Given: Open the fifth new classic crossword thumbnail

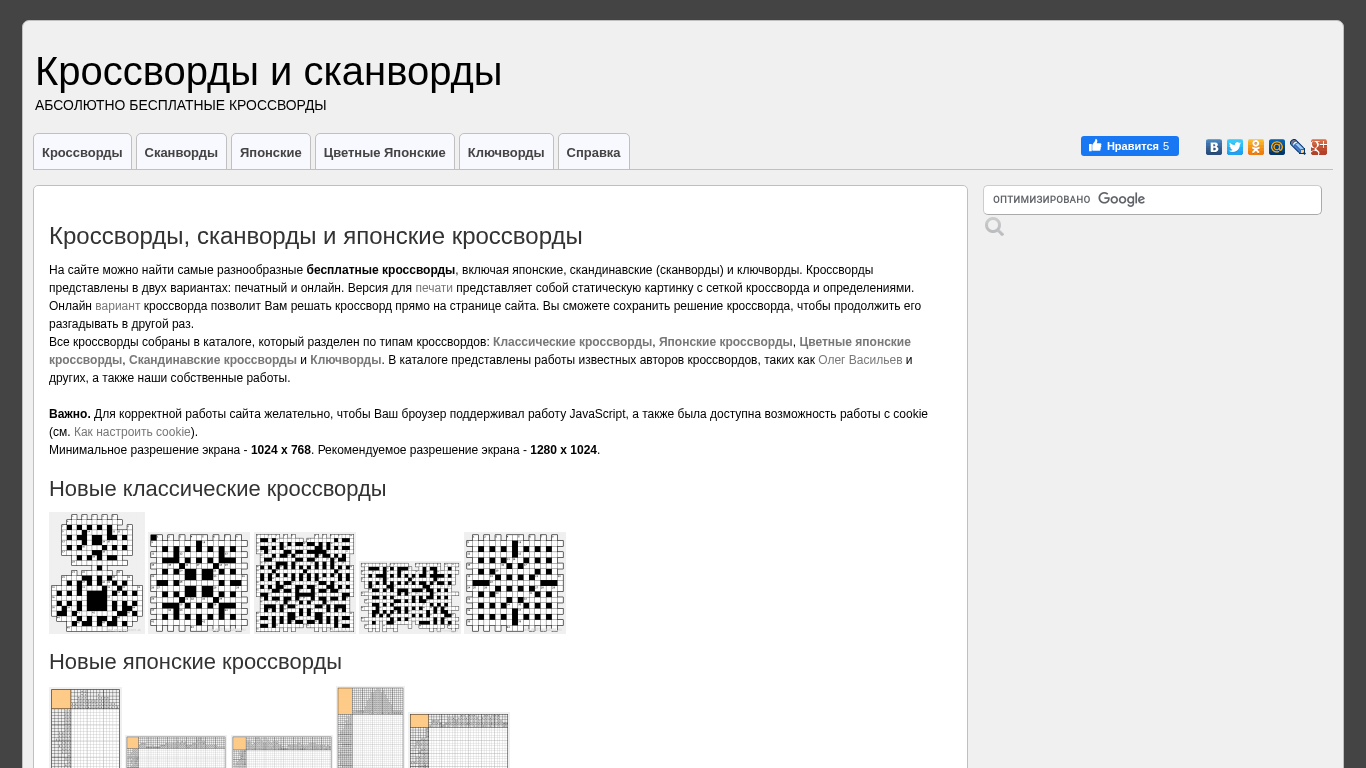Looking at the screenshot, I should [x=515, y=583].
